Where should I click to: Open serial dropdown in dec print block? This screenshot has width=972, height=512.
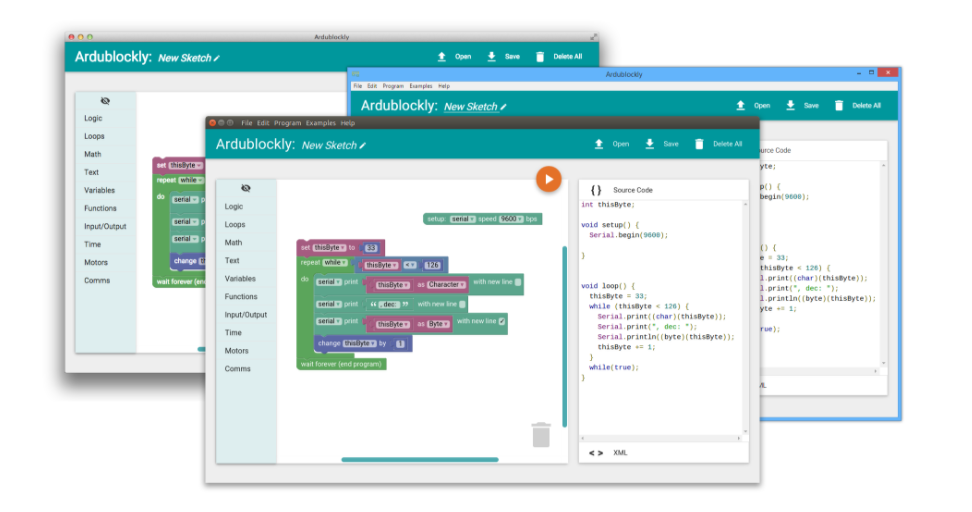pyautogui.click(x=329, y=304)
